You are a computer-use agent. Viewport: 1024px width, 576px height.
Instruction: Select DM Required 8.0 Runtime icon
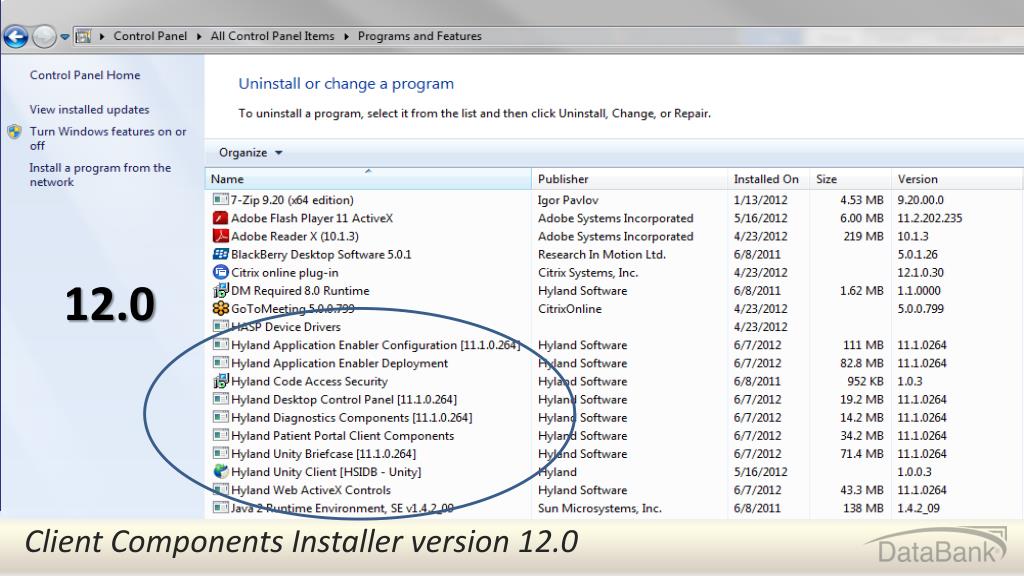[221, 290]
